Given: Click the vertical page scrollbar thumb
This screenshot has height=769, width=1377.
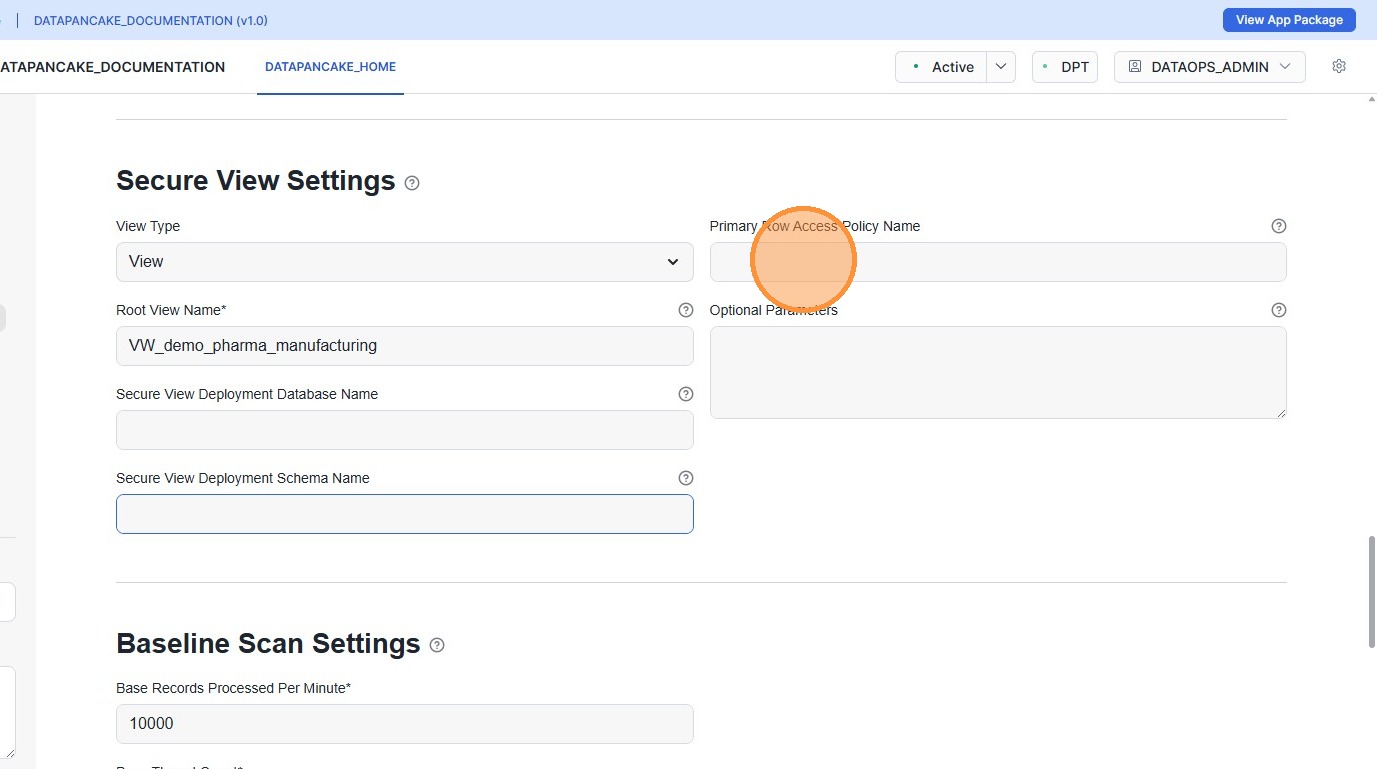Looking at the screenshot, I should 1371,592.
